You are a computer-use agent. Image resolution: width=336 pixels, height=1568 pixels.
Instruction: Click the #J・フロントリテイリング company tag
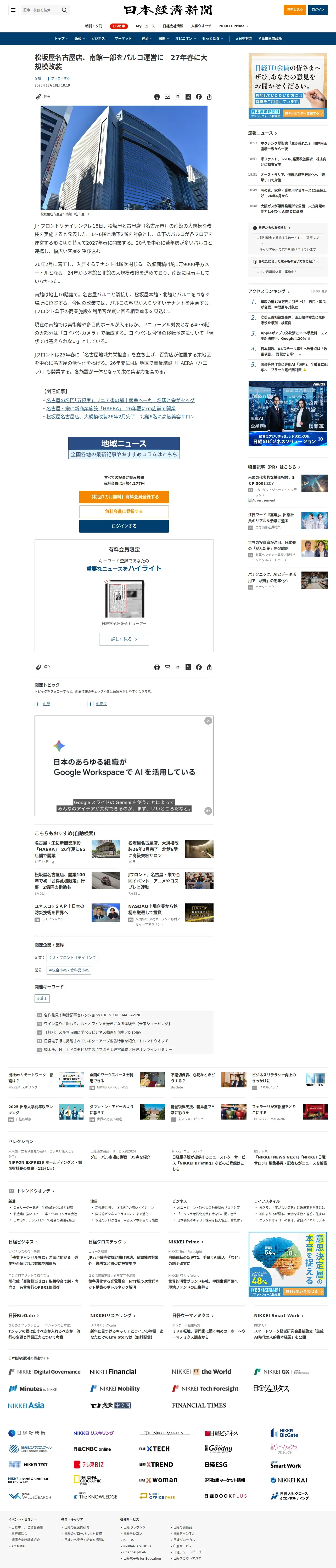coord(72,958)
